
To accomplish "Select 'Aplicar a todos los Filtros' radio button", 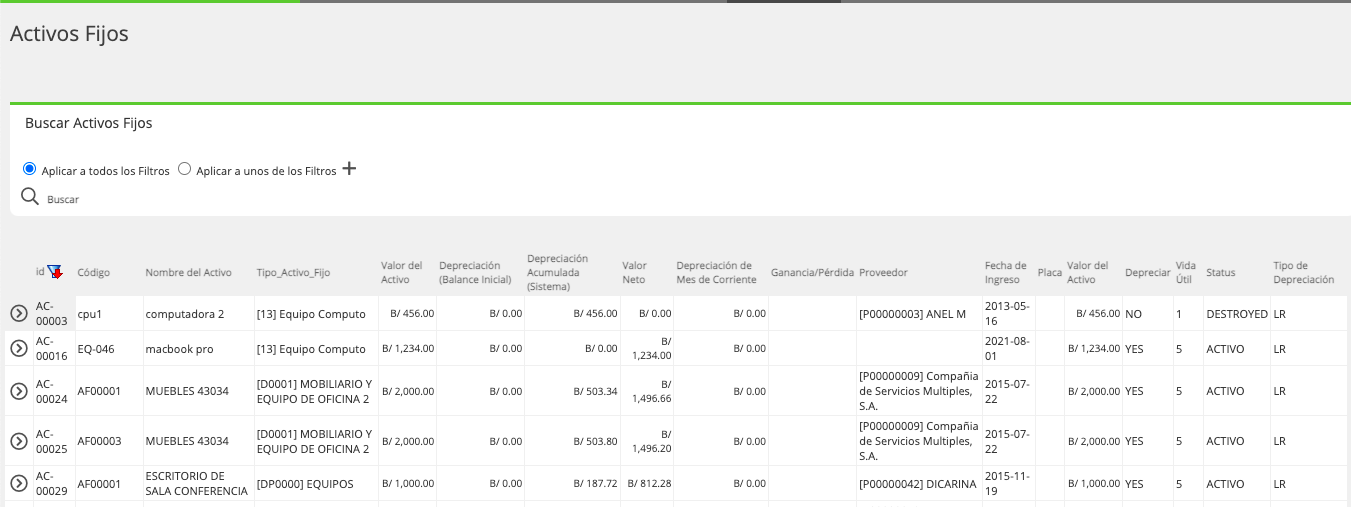I will pyautogui.click(x=29, y=169).
